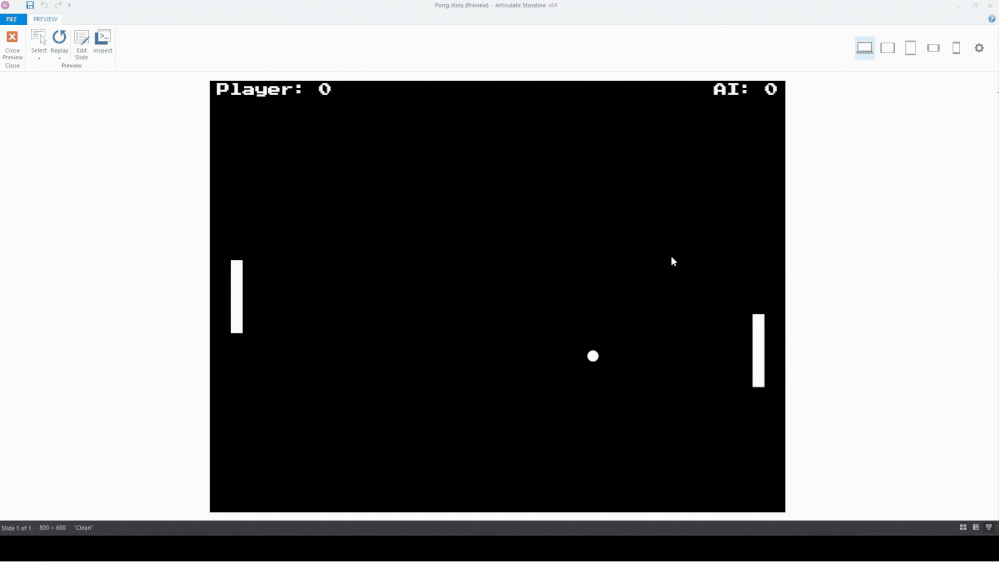Click the Edit Slide button
Image resolution: width=999 pixels, height=562 pixels.
pyautogui.click(x=82, y=45)
